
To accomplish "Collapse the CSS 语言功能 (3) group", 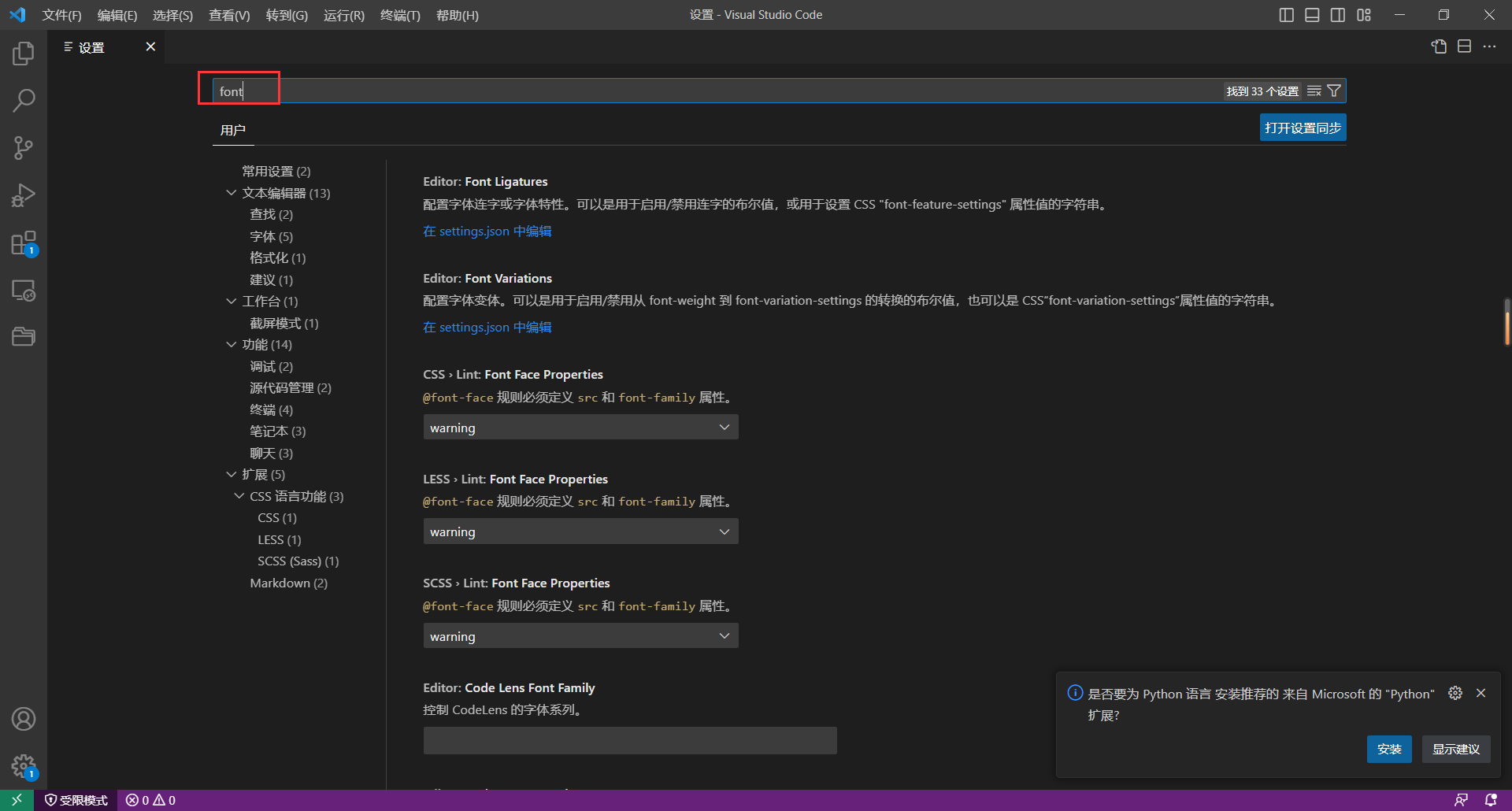I will 239,496.
